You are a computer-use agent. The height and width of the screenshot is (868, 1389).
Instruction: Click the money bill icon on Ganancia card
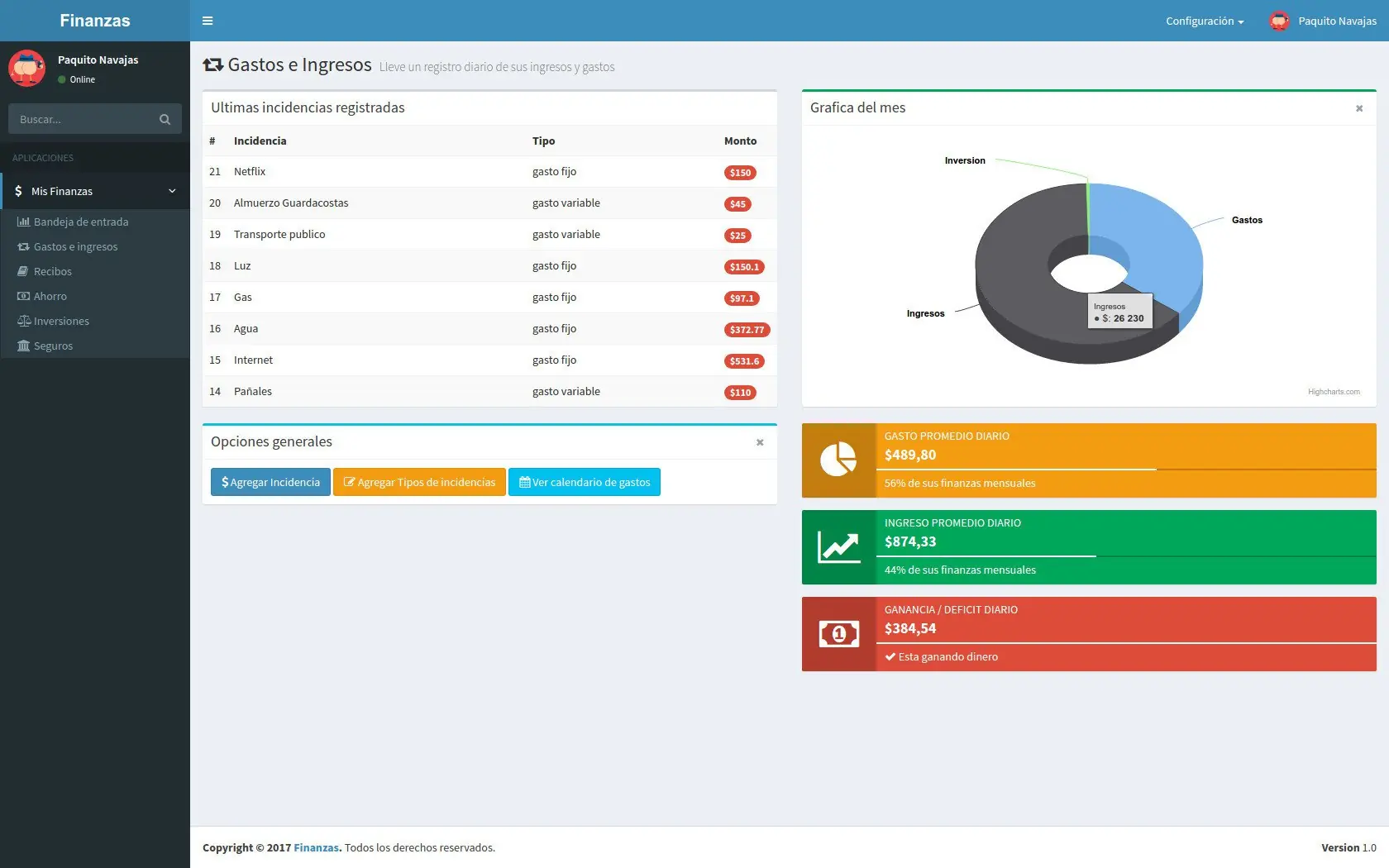pos(838,634)
